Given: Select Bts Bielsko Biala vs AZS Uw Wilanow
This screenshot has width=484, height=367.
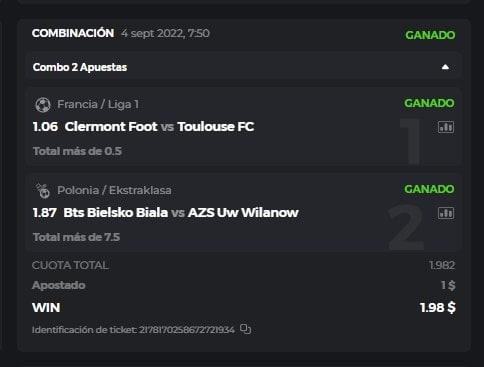Looking at the screenshot, I should (181, 213).
